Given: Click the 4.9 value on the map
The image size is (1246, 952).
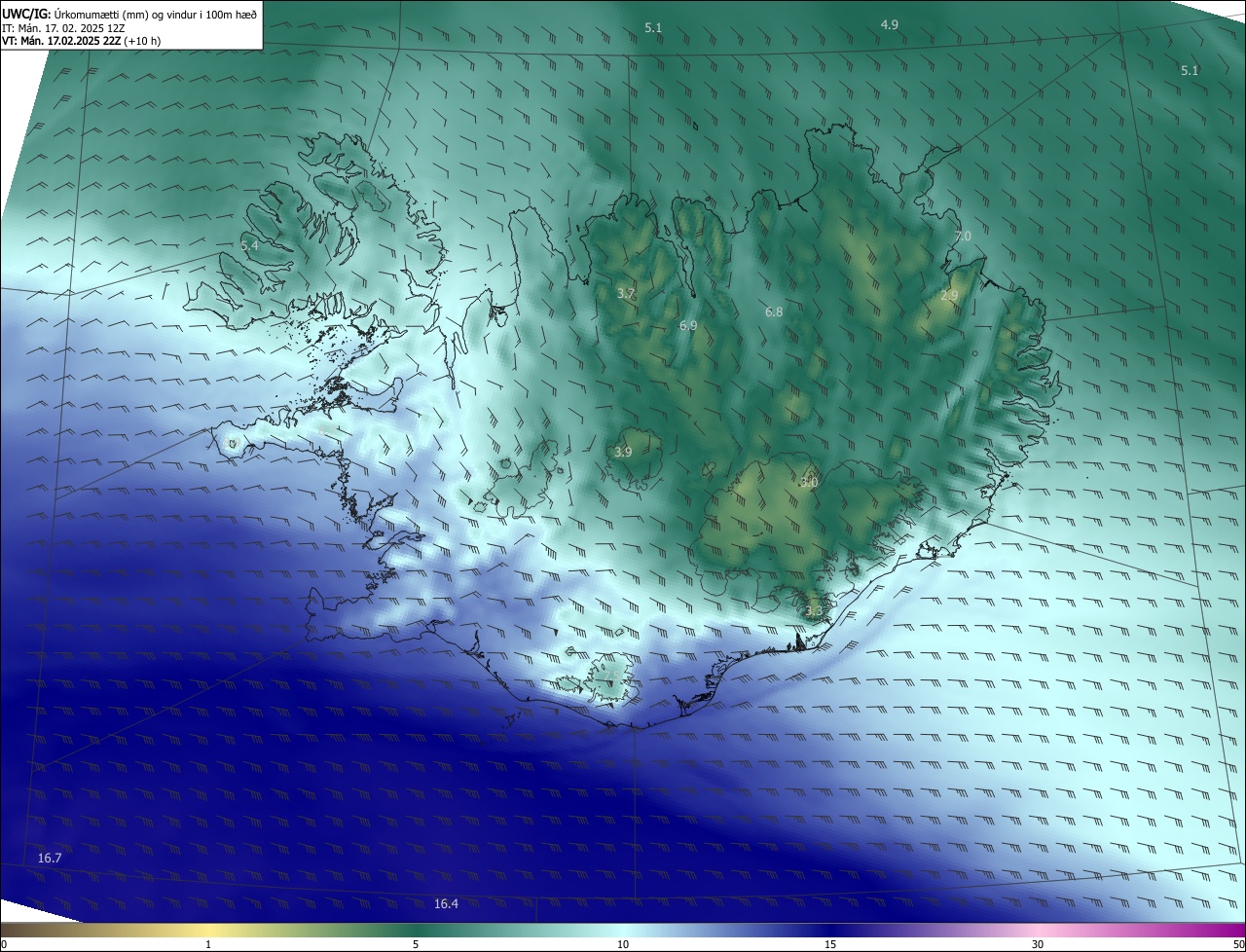Looking at the screenshot, I should pos(890,24).
